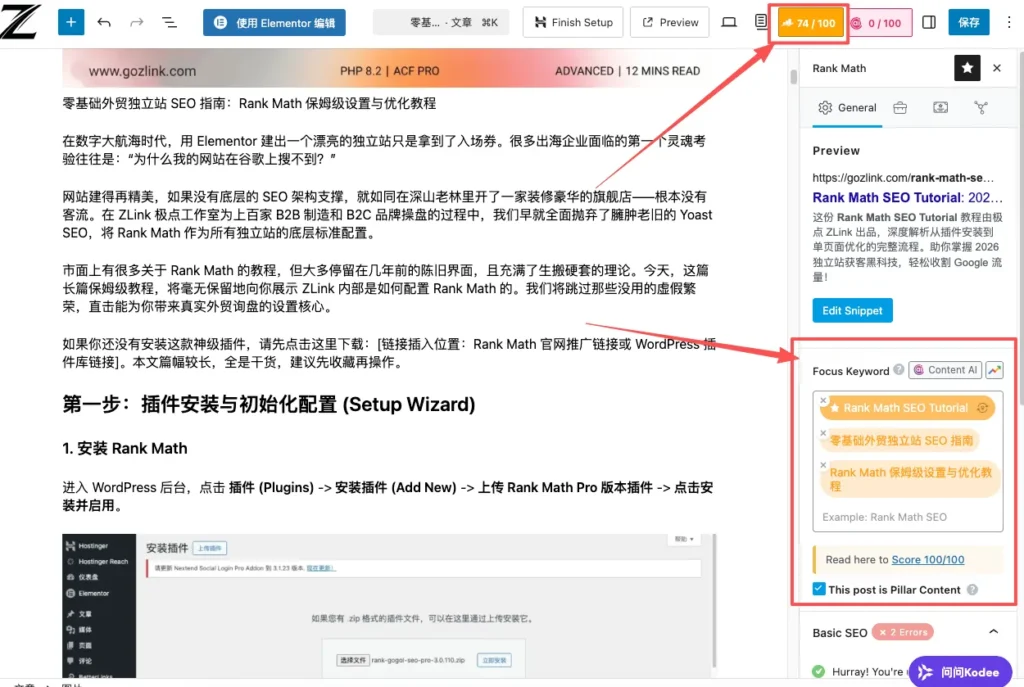Open Content AI score 0/100

coord(880,23)
